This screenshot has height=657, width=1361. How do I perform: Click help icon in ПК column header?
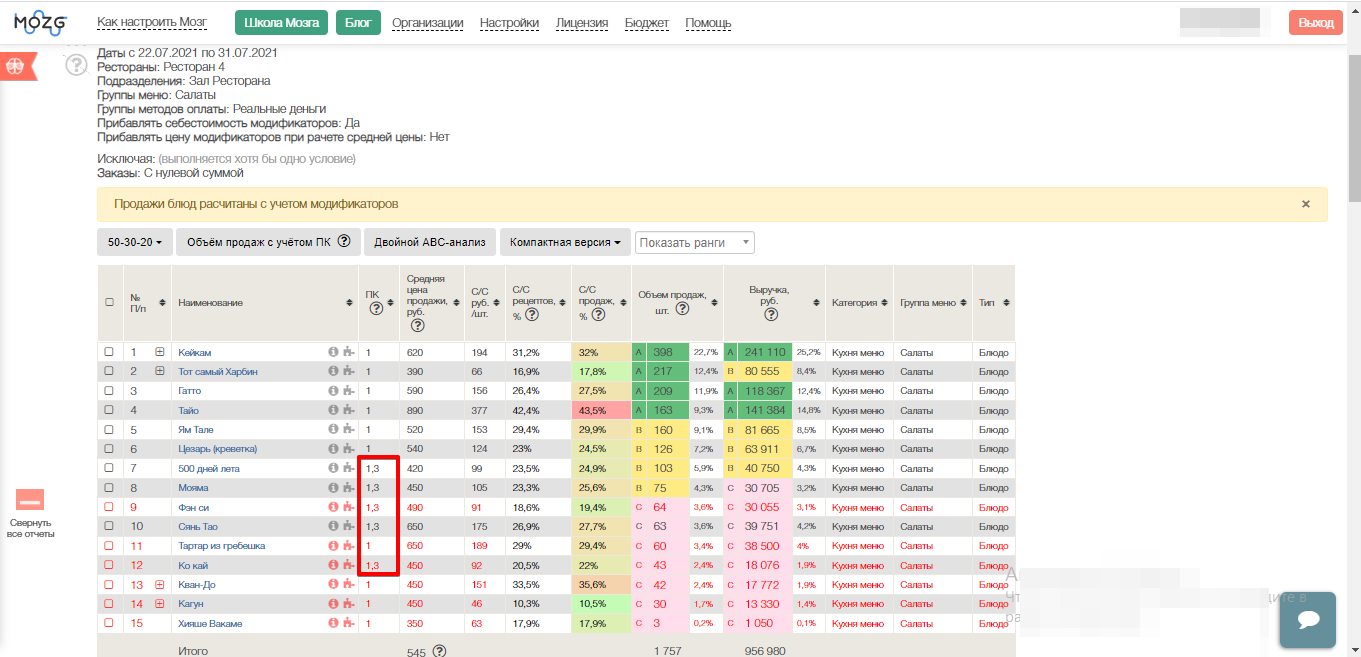tap(376, 309)
